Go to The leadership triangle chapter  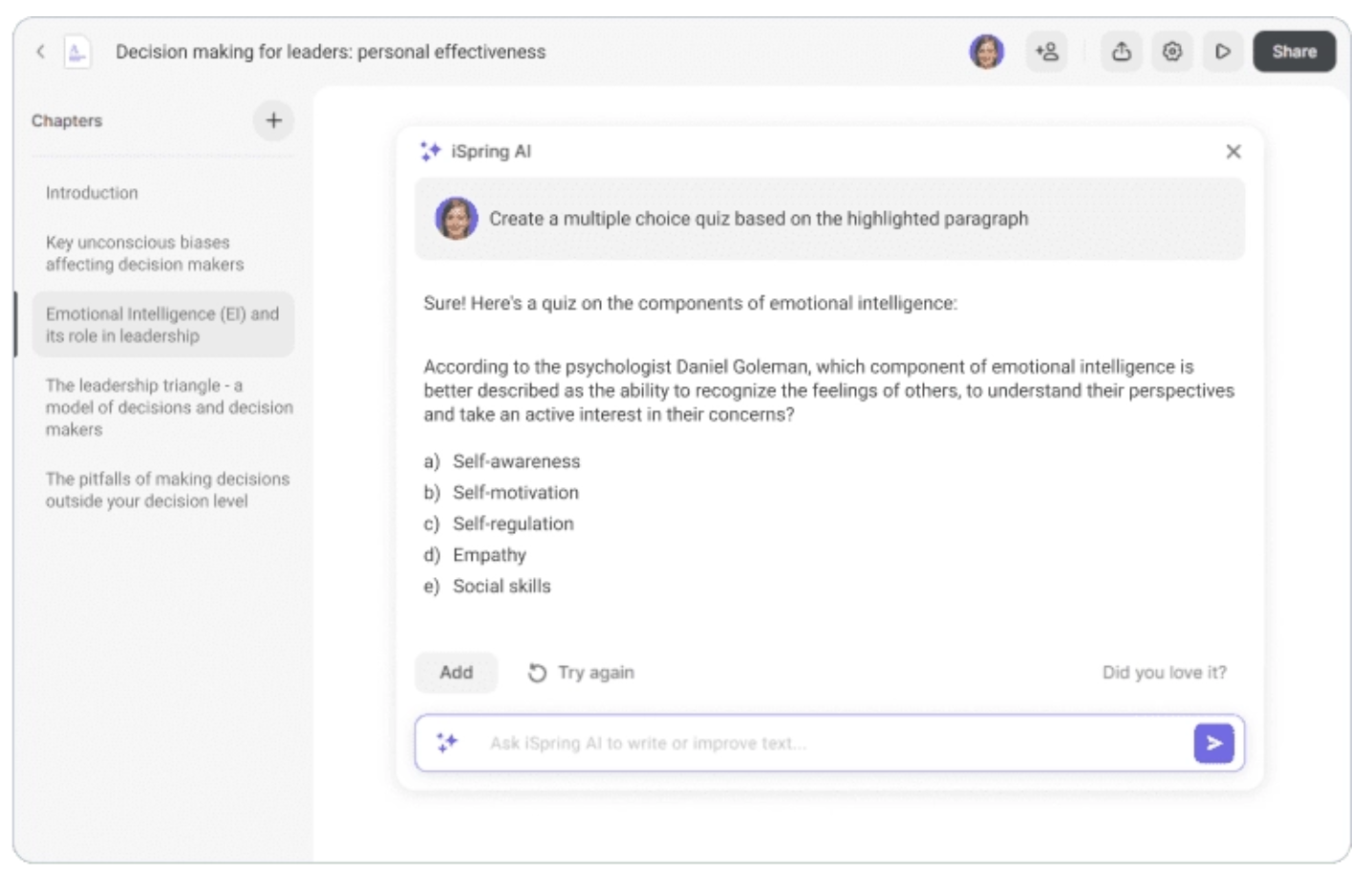(x=168, y=407)
